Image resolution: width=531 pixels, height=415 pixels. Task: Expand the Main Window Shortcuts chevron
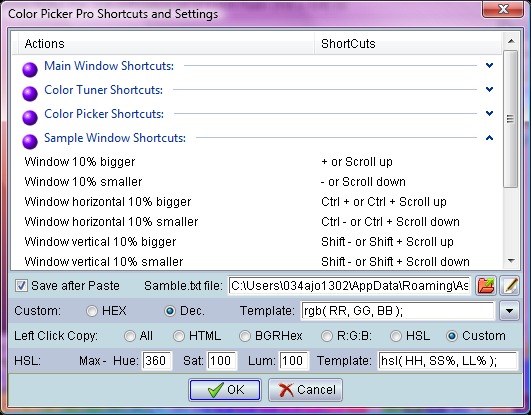pyautogui.click(x=489, y=65)
